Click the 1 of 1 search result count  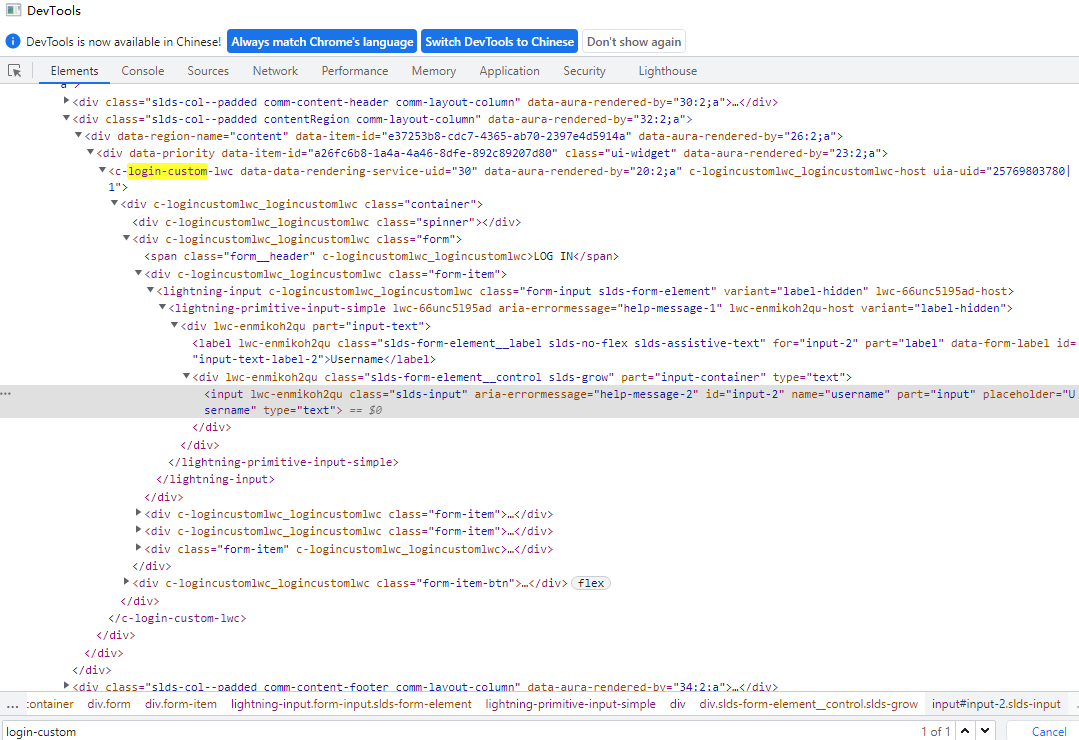[x=936, y=731]
